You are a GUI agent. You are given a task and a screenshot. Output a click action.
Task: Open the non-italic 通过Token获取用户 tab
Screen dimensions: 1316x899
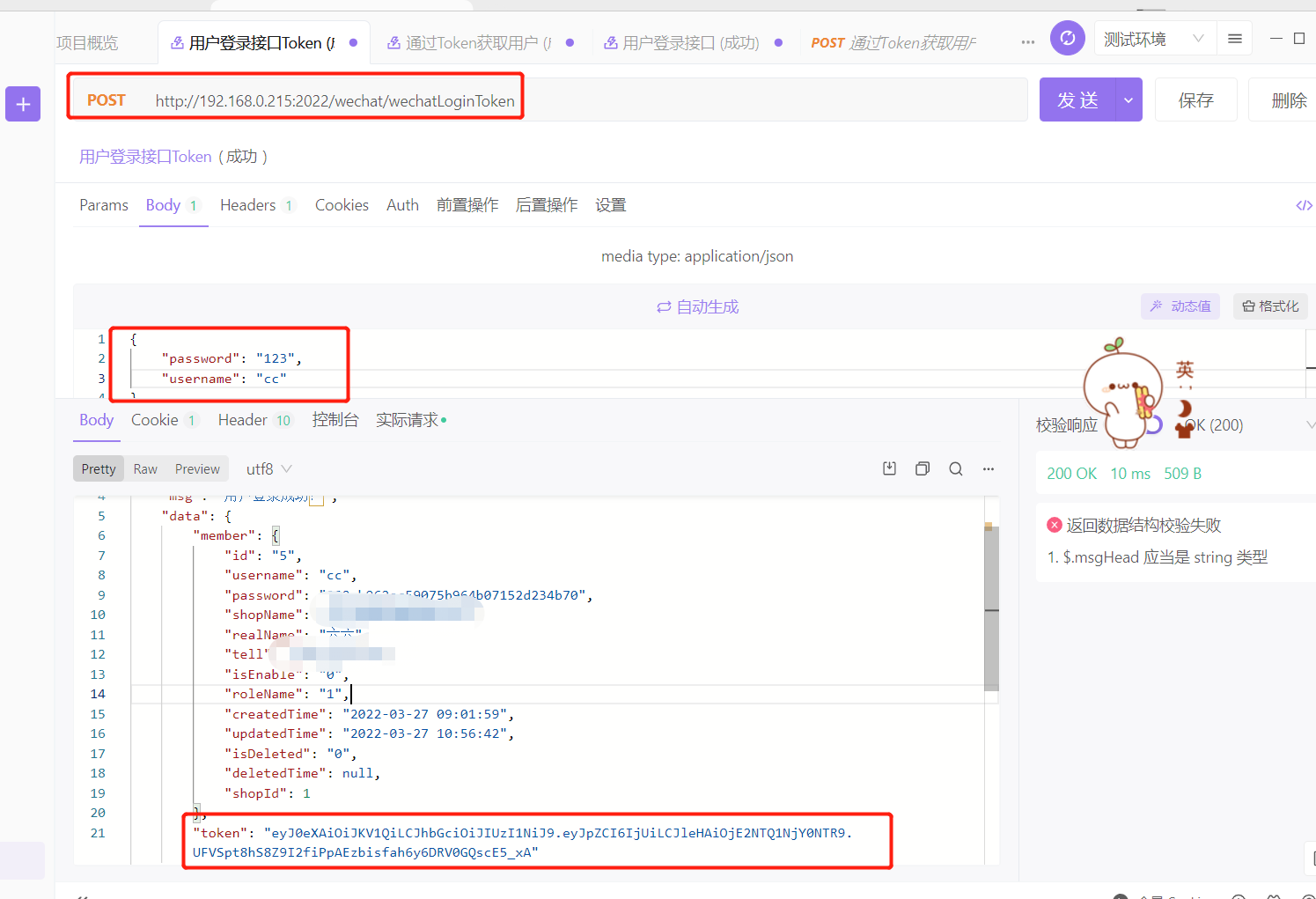pos(479,42)
